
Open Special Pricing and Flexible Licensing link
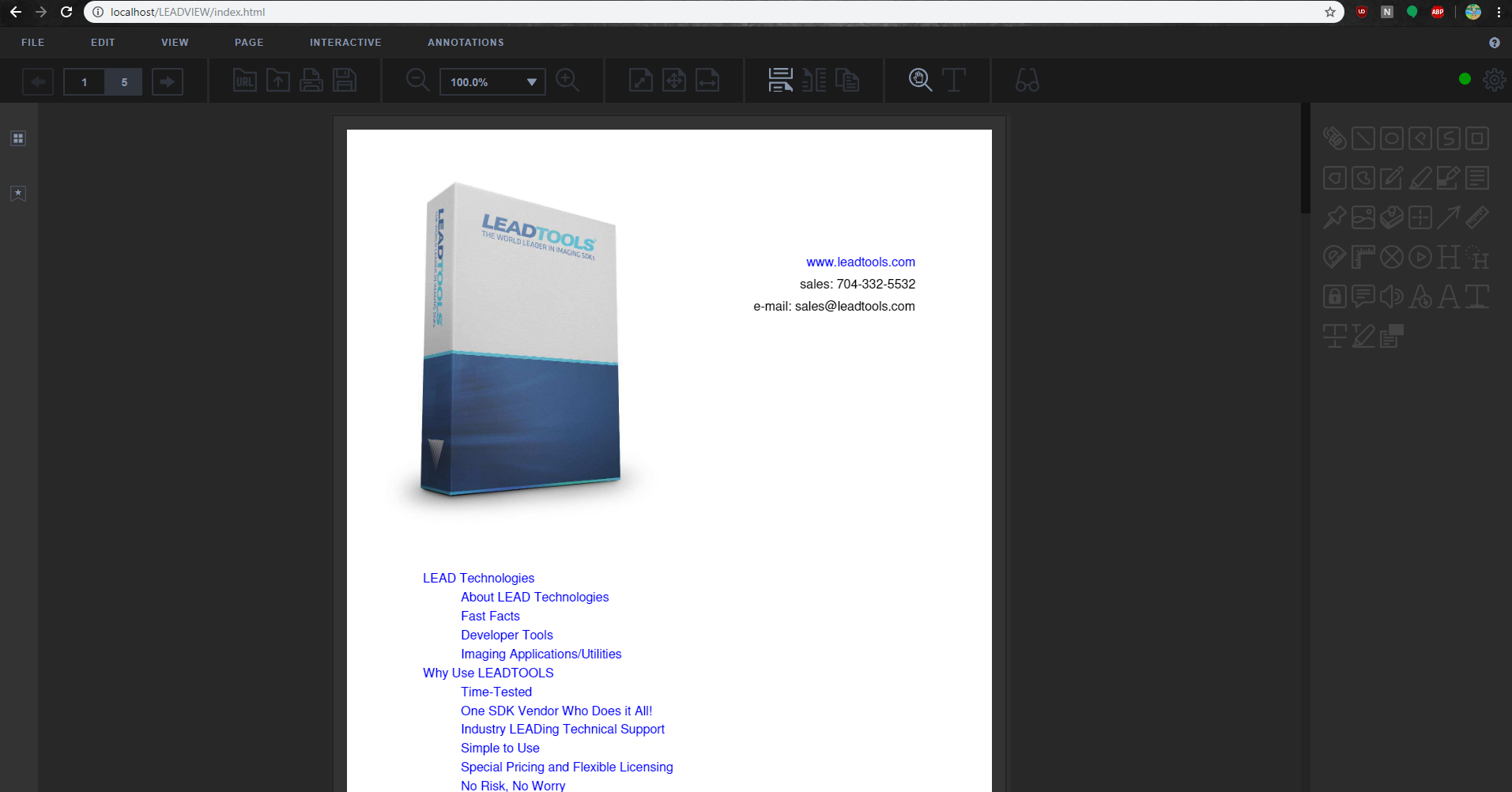[x=567, y=767]
